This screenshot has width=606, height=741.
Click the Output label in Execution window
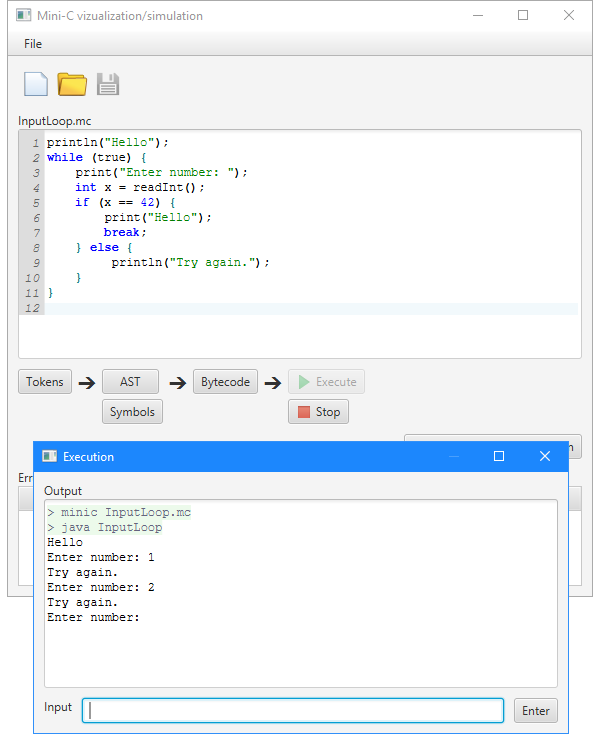(x=63, y=491)
